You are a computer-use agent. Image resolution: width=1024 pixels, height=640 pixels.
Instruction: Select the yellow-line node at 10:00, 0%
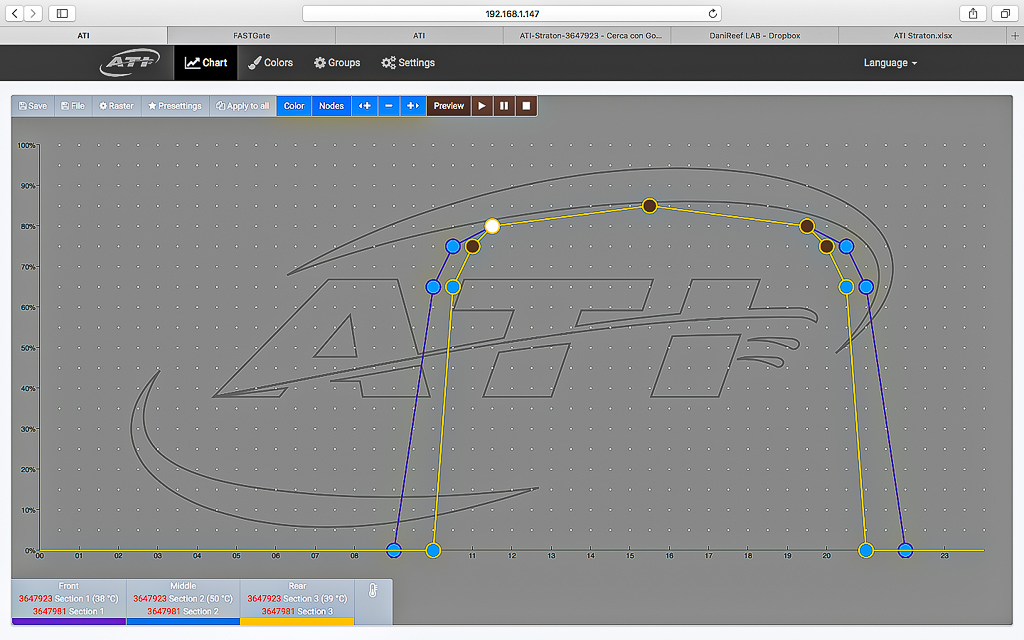point(433,551)
